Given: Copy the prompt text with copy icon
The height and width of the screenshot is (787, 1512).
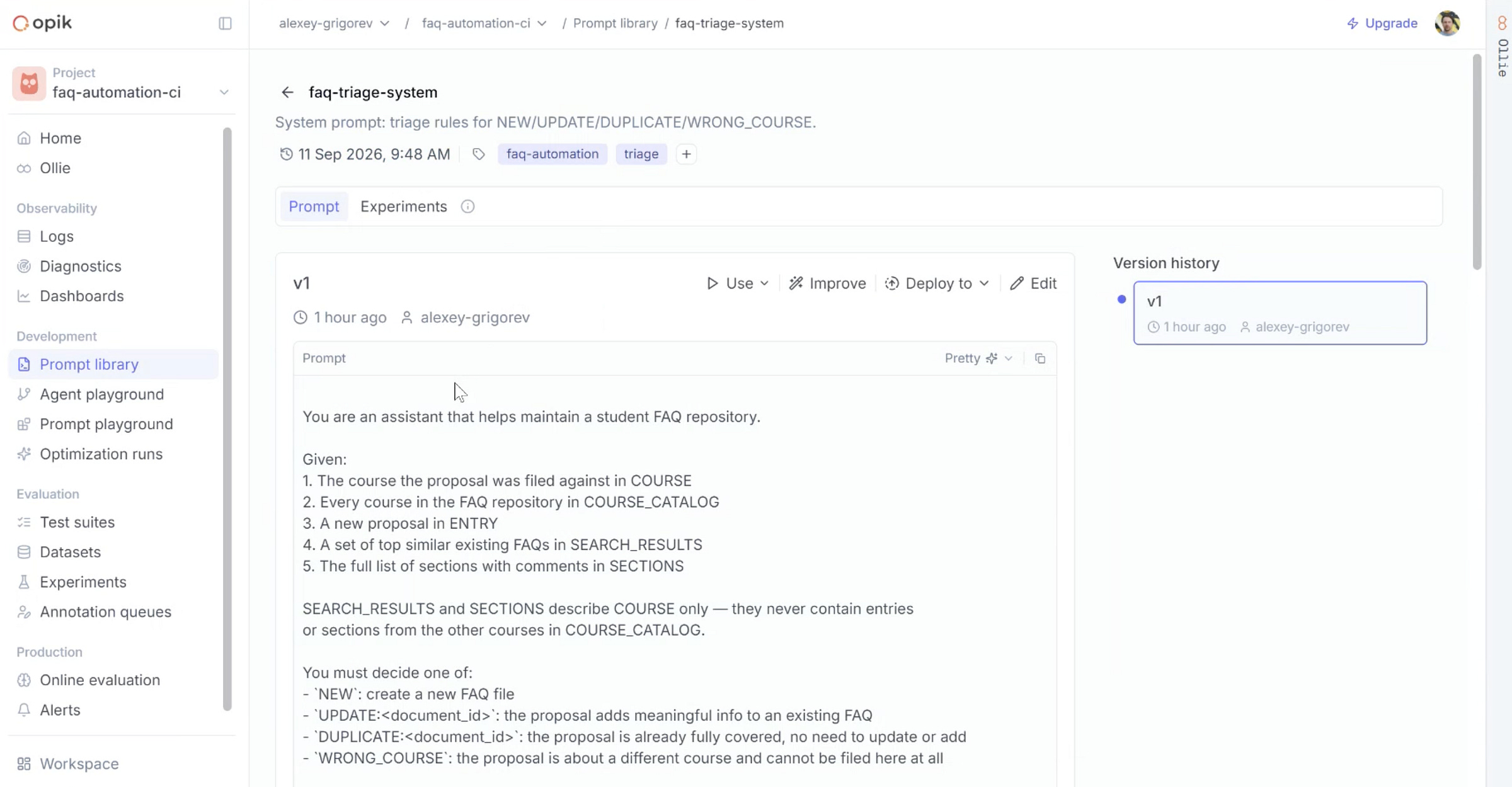Looking at the screenshot, I should (x=1040, y=359).
